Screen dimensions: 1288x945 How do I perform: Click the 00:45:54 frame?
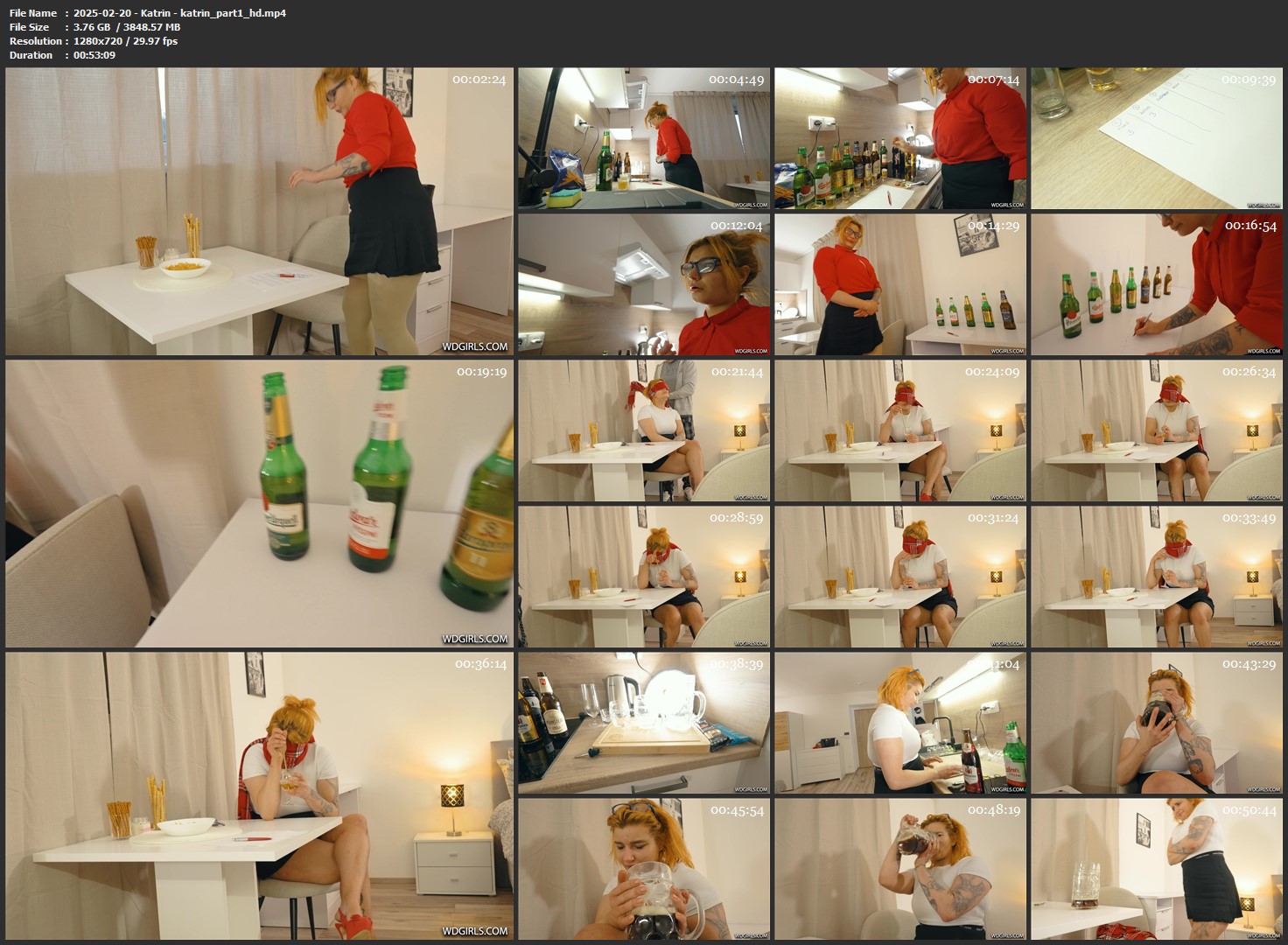pos(643,869)
